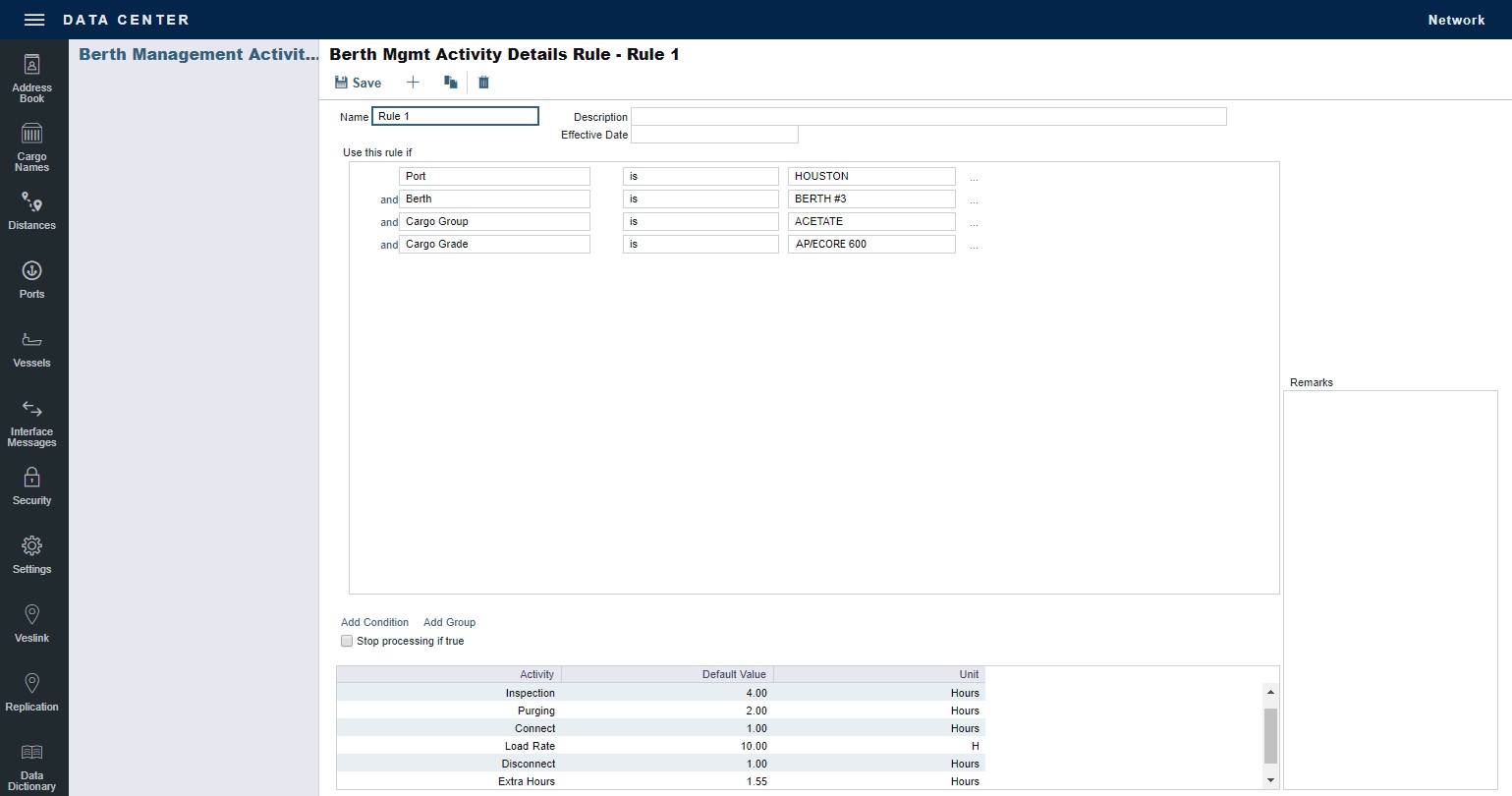This screenshot has width=1512, height=796.
Task: Select Network in the top right
Action: click(1456, 19)
